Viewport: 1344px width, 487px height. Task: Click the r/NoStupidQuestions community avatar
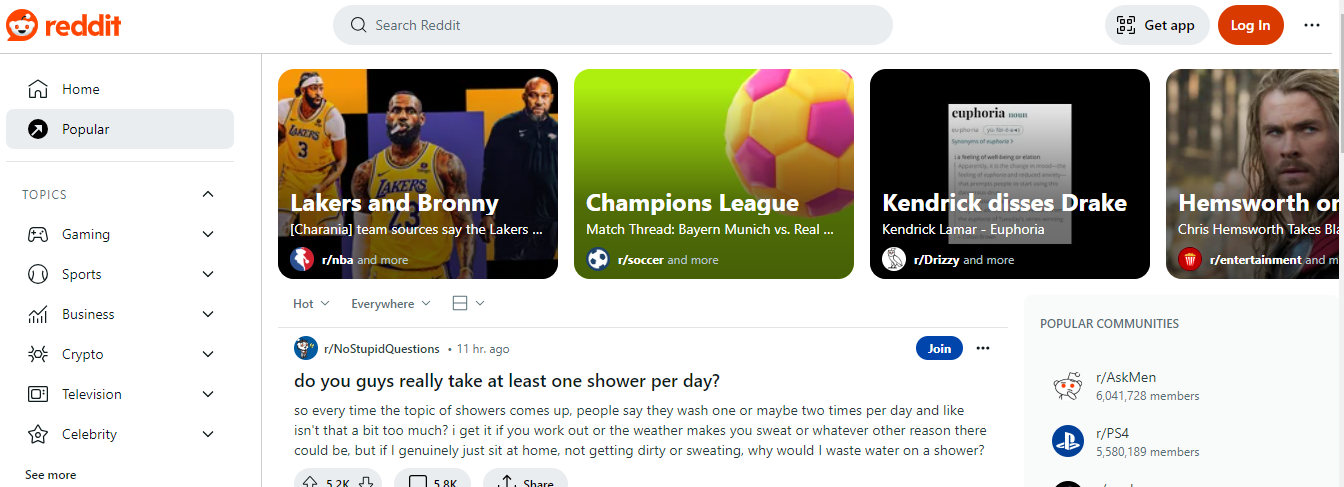306,349
